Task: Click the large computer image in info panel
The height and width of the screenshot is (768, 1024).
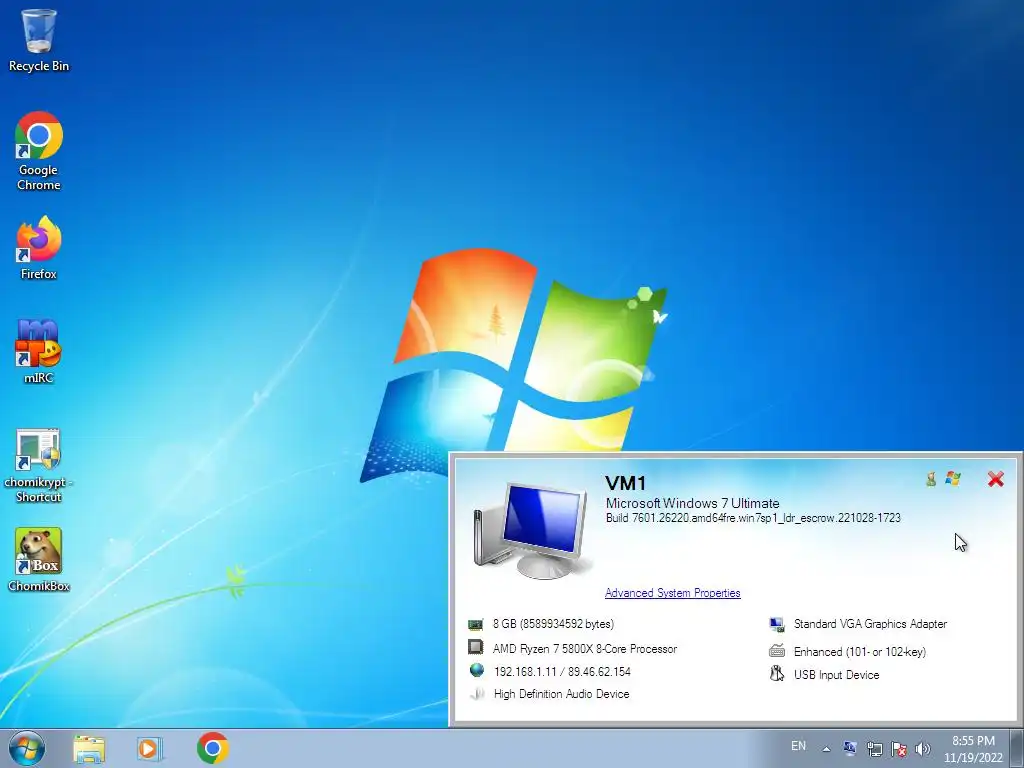Action: [532, 530]
